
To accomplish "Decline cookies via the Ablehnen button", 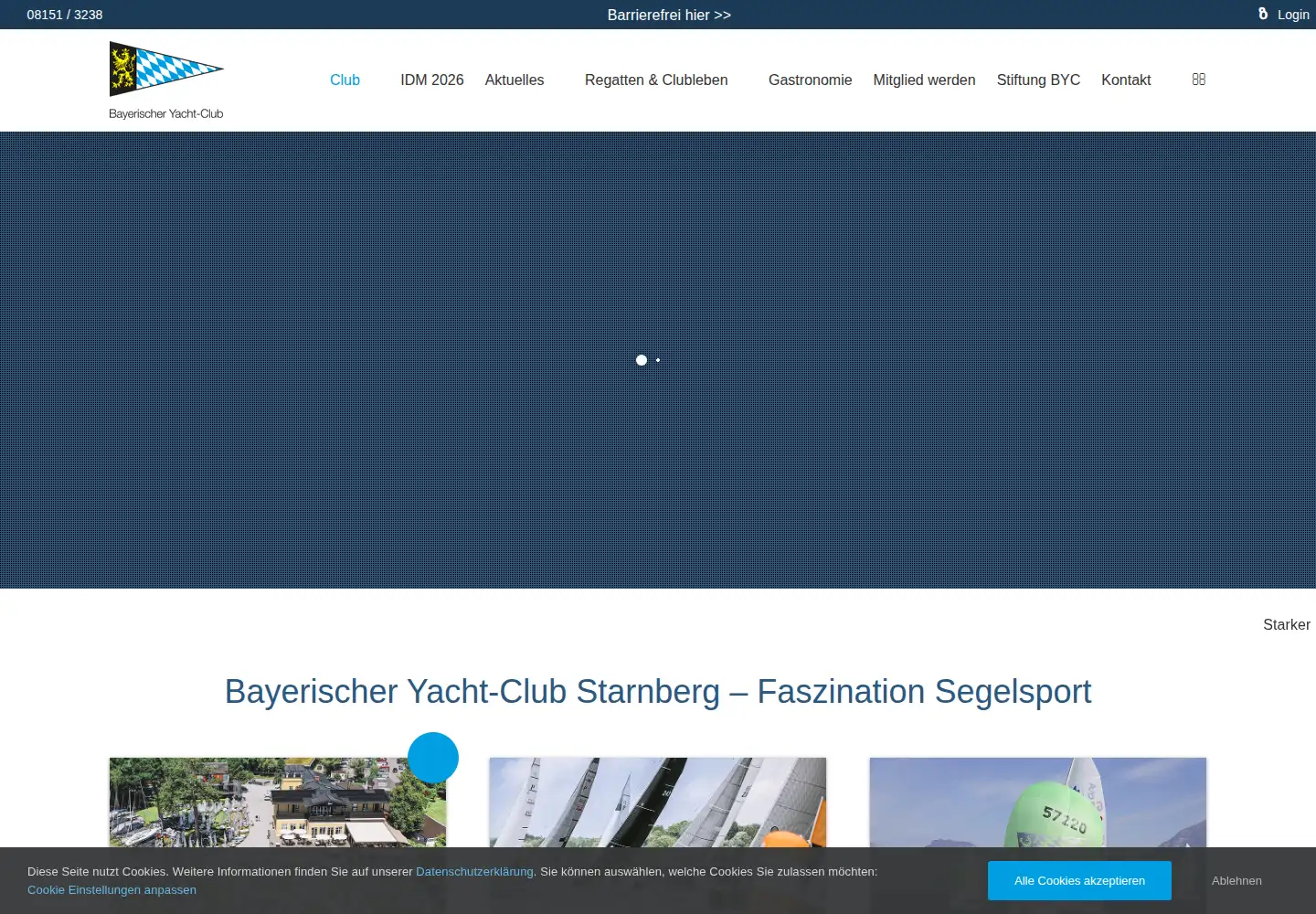I will (x=1236, y=880).
